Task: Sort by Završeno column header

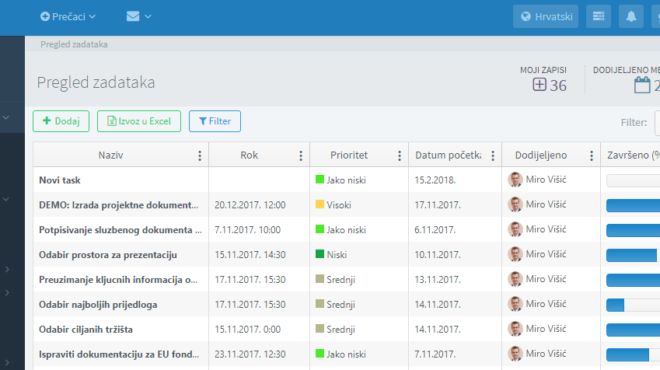Action: coord(633,155)
